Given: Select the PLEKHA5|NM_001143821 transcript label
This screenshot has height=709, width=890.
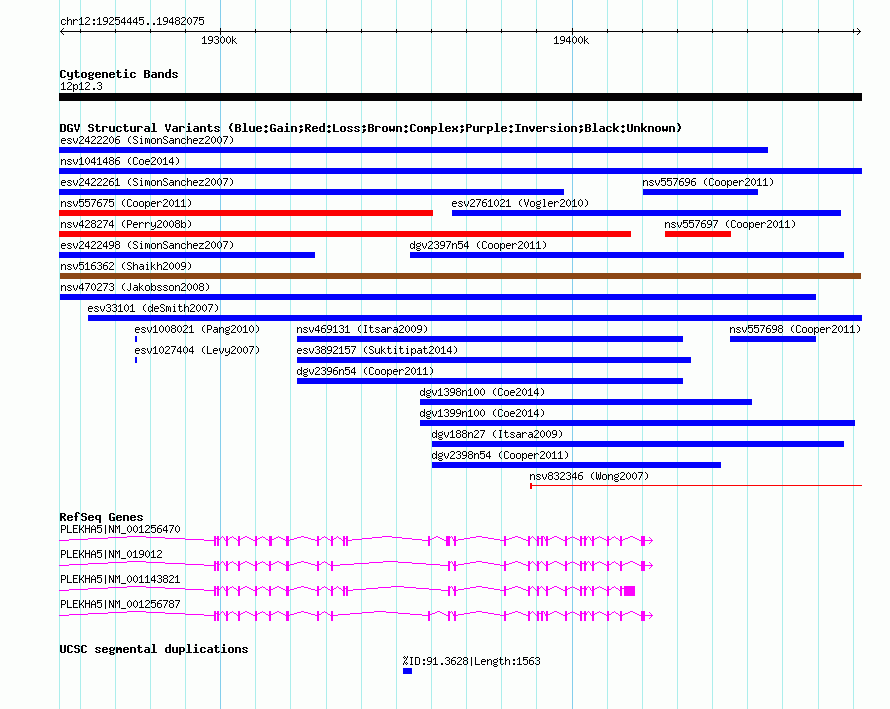Looking at the screenshot, I should coord(120,579).
